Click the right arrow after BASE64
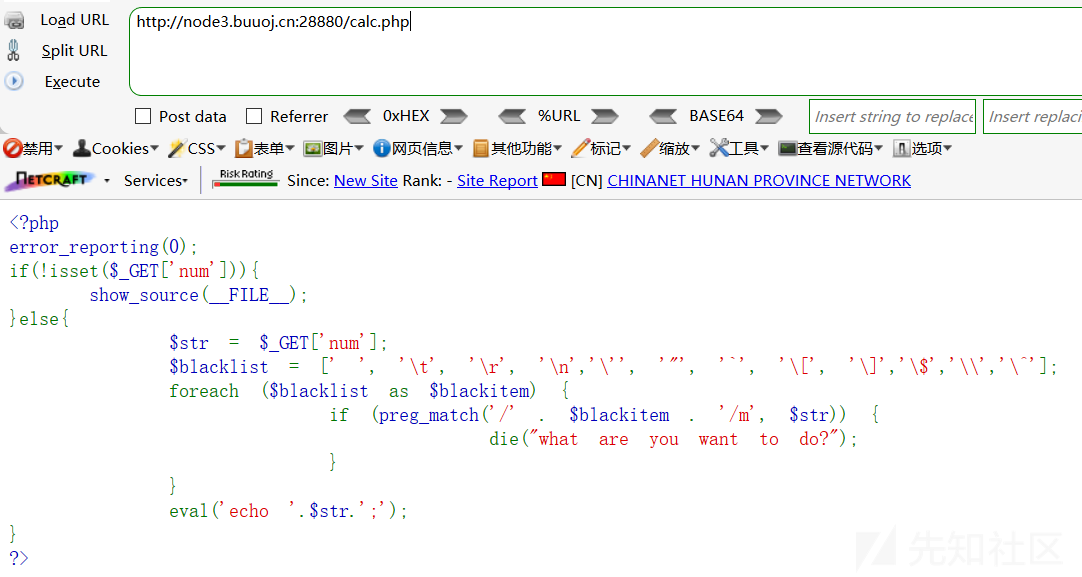 [x=769, y=116]
